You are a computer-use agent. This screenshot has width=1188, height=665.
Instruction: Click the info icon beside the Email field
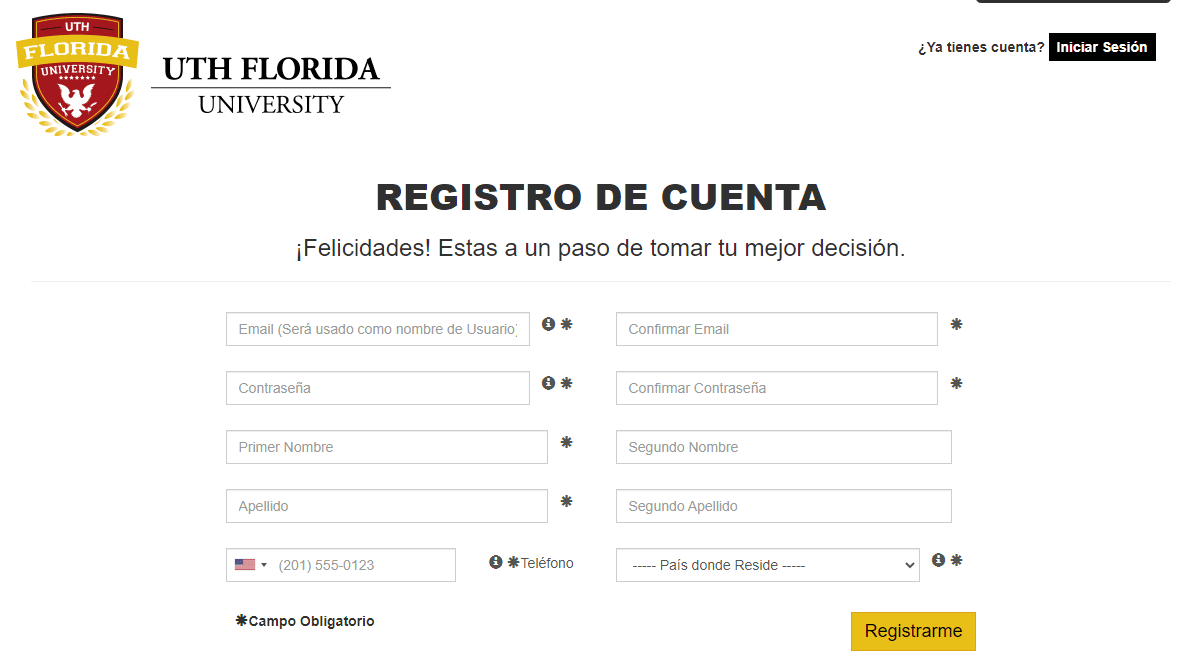(547, 324)
